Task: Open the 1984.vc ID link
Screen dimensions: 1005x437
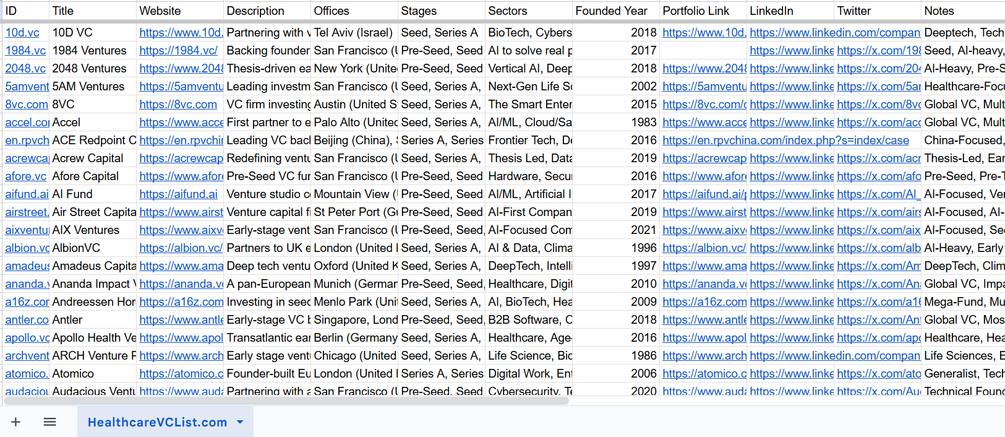Action: coord(26,51)
